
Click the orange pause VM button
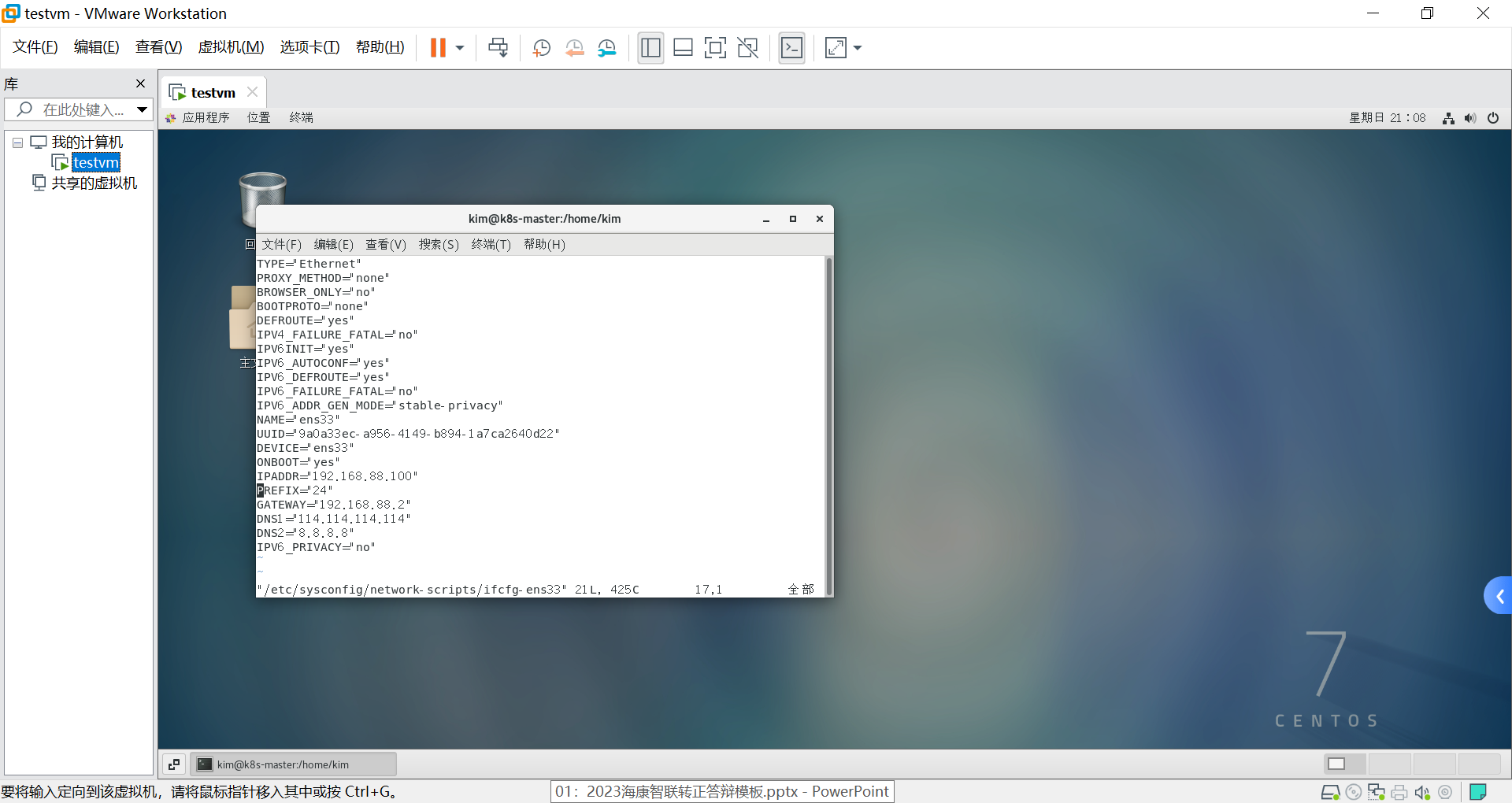click(x=438, y=48)
